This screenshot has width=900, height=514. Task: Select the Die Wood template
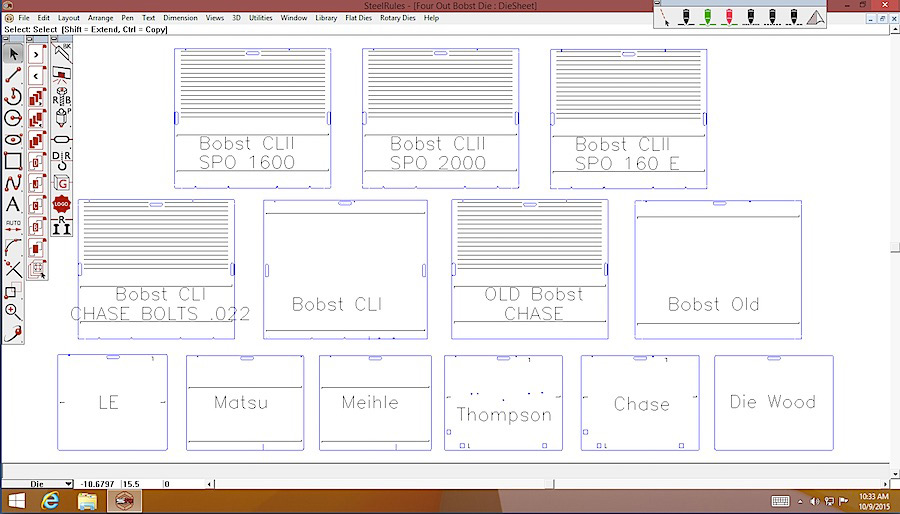(x=774, y=403)
